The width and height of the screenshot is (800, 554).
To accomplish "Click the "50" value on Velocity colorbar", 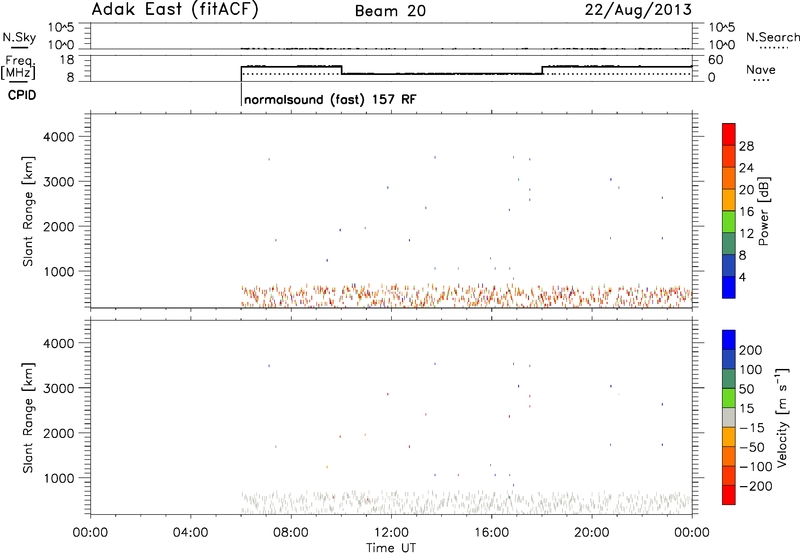I will click(x=746, y=389).
